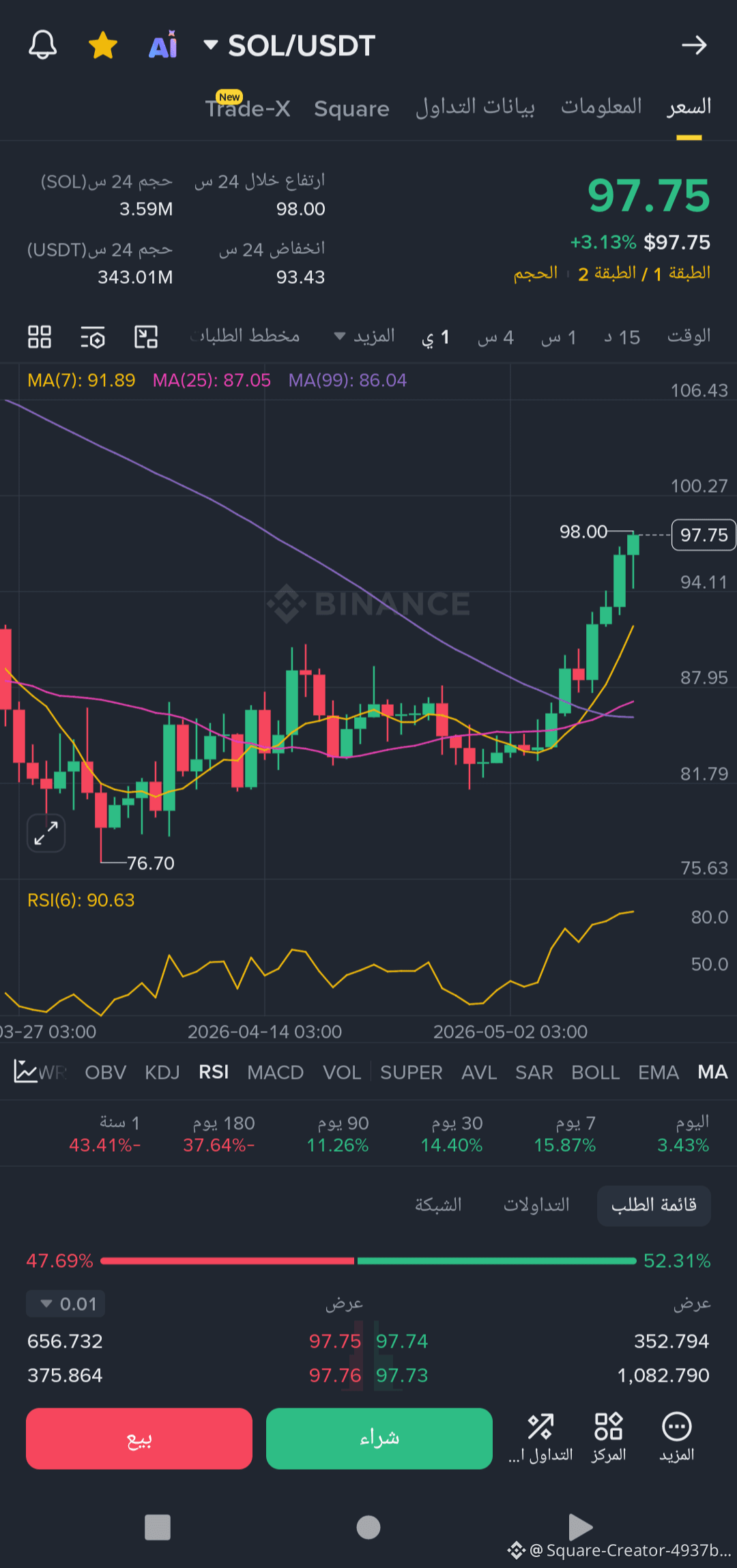Viewport: 737px width, 1568px height.
Task: Enable the OBV indicator
Action: [x=106, y=1073]
